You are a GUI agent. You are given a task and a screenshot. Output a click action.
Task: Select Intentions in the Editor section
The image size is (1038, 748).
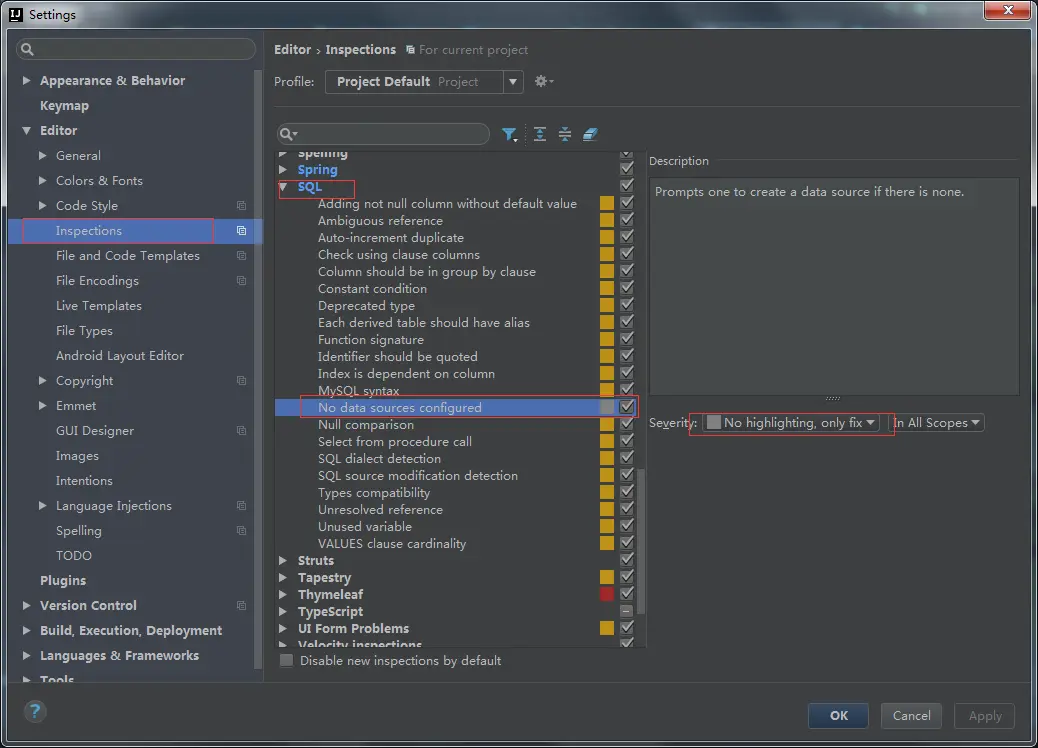[x=84, y=481]
